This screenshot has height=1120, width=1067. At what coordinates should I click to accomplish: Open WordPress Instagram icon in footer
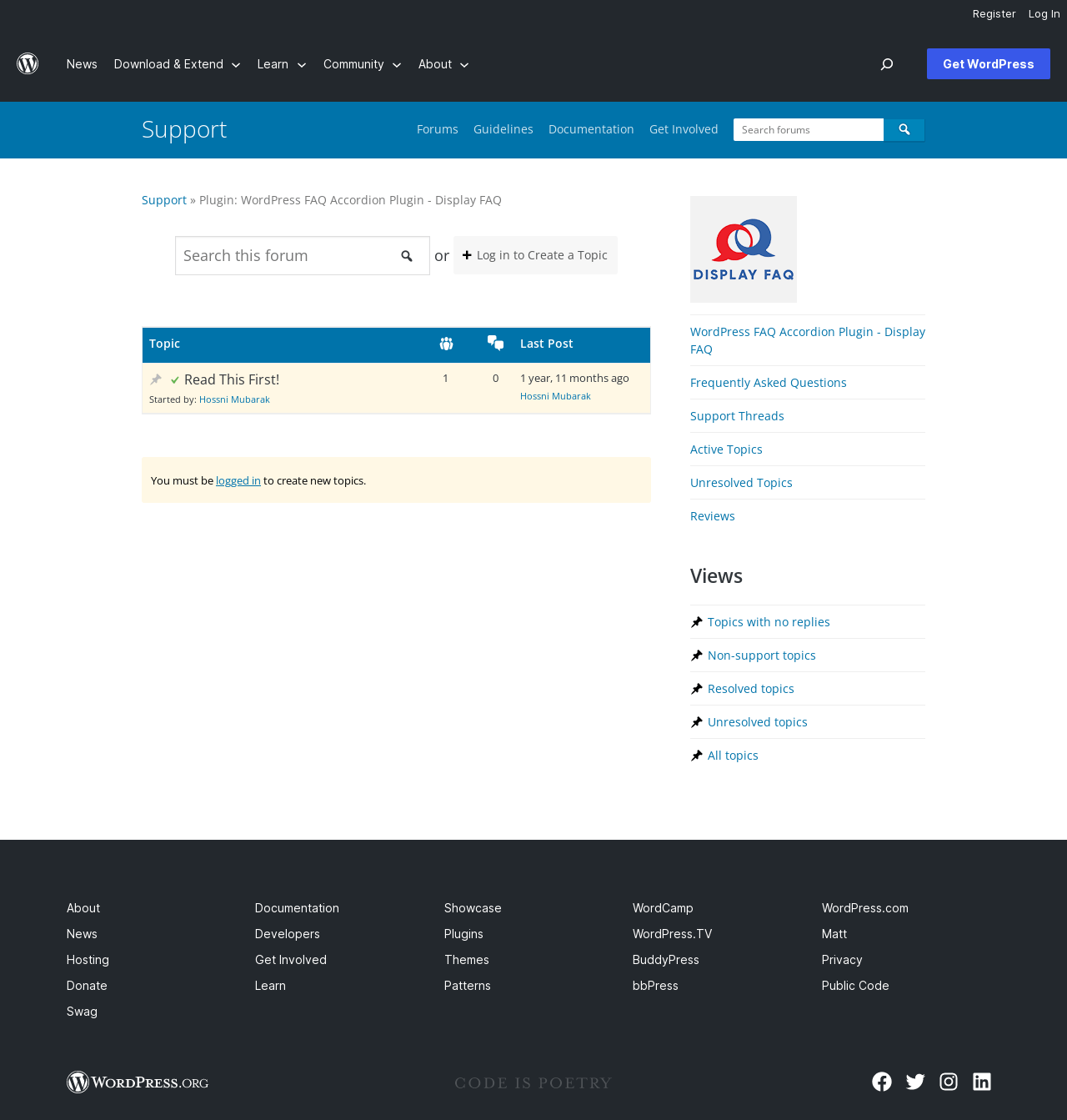pyautogui.click(x=949, y=1082)
